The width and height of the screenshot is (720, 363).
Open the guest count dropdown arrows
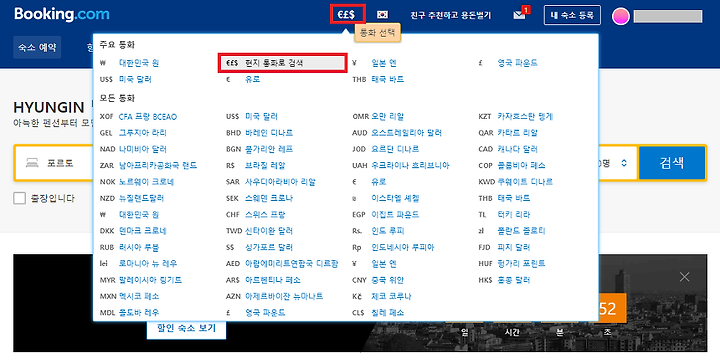[x=624, y=163]
